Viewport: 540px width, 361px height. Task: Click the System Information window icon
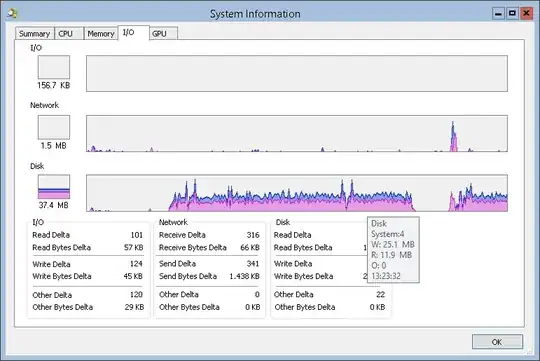click(x=13, y=13)
